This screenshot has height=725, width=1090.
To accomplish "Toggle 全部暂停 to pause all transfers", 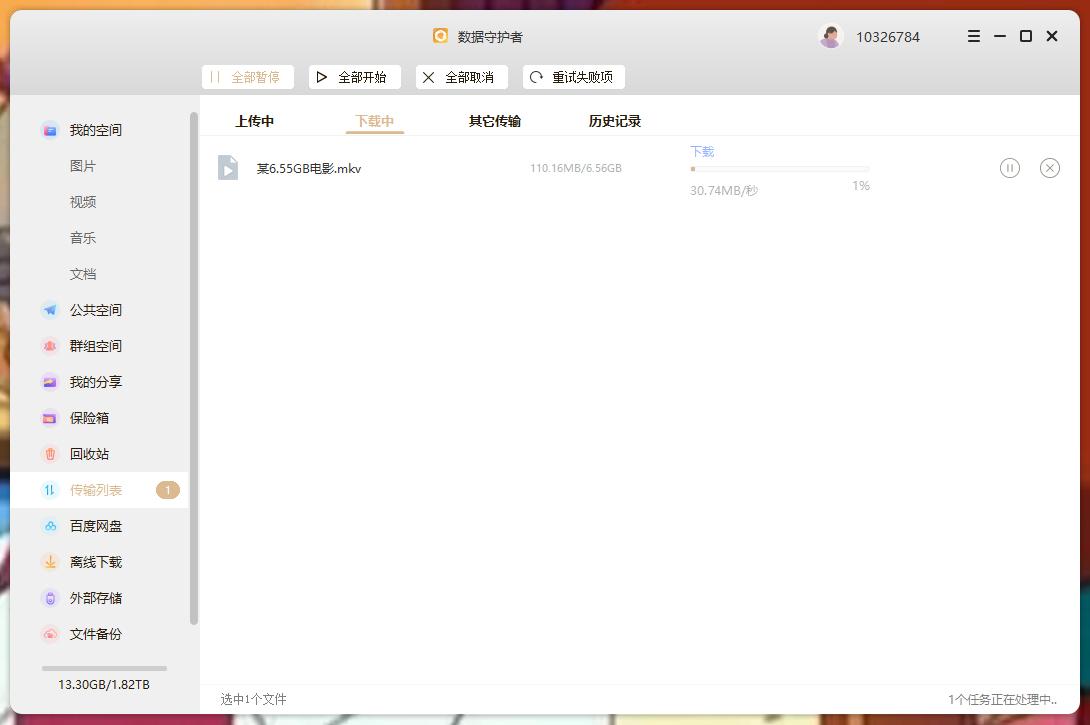I will point(247,77).
